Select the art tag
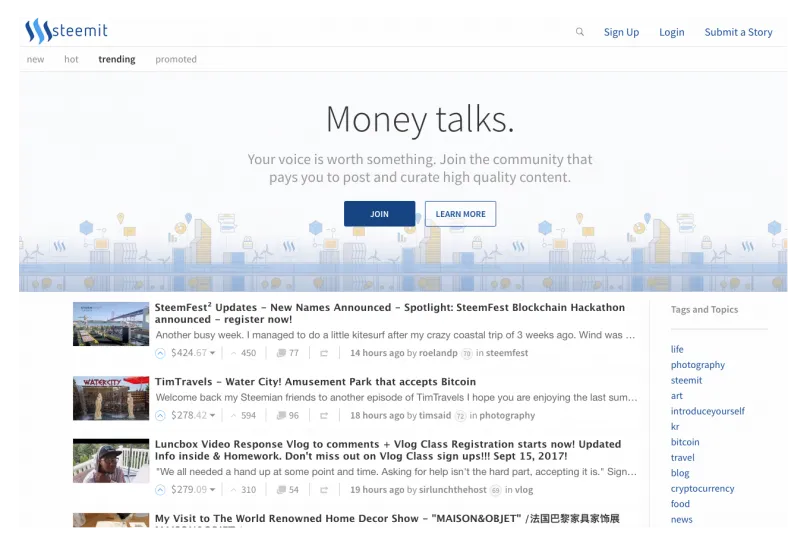This screenshot has width=810, height=544. coord(677,396)
